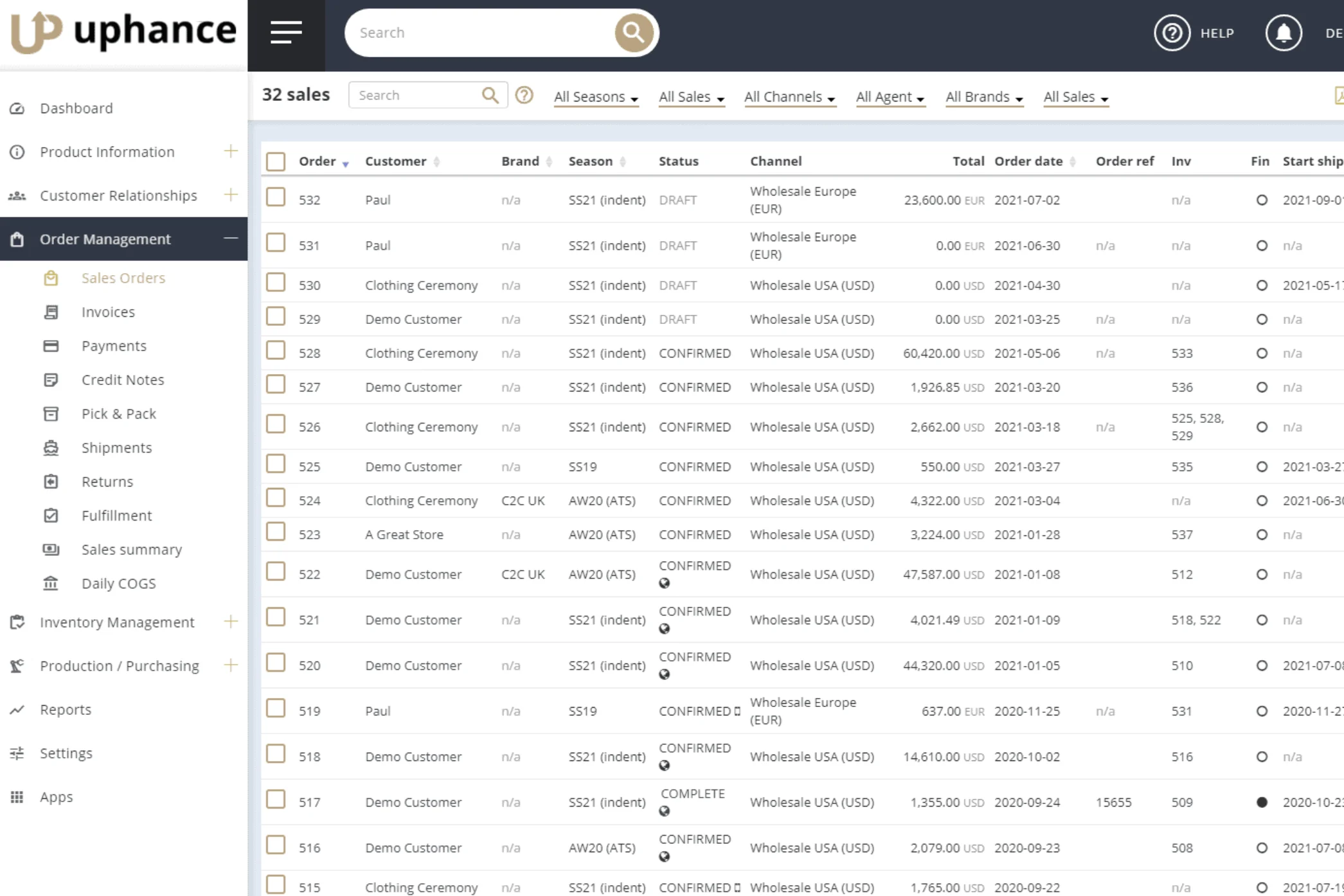Open the first All Sales filter dropdown
Image resolution: width=1344 pixels, height=896 pixels.
point(692,97)
